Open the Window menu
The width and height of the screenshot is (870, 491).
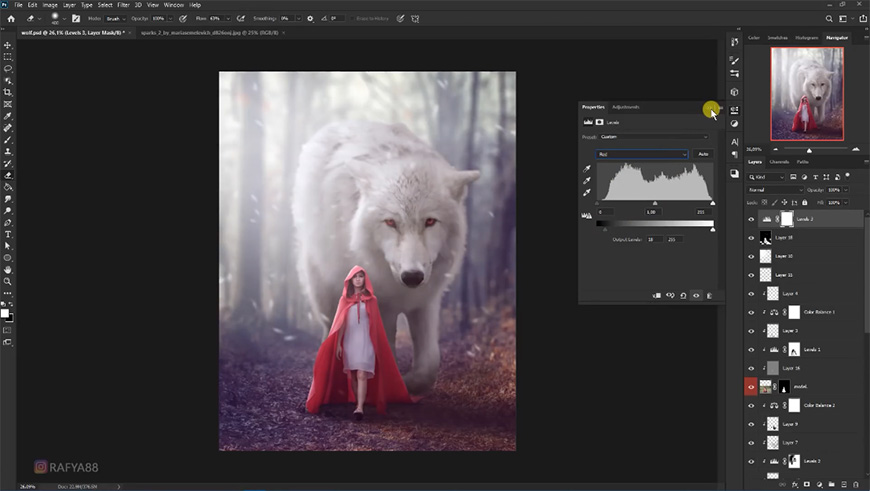tap(174, 5)
